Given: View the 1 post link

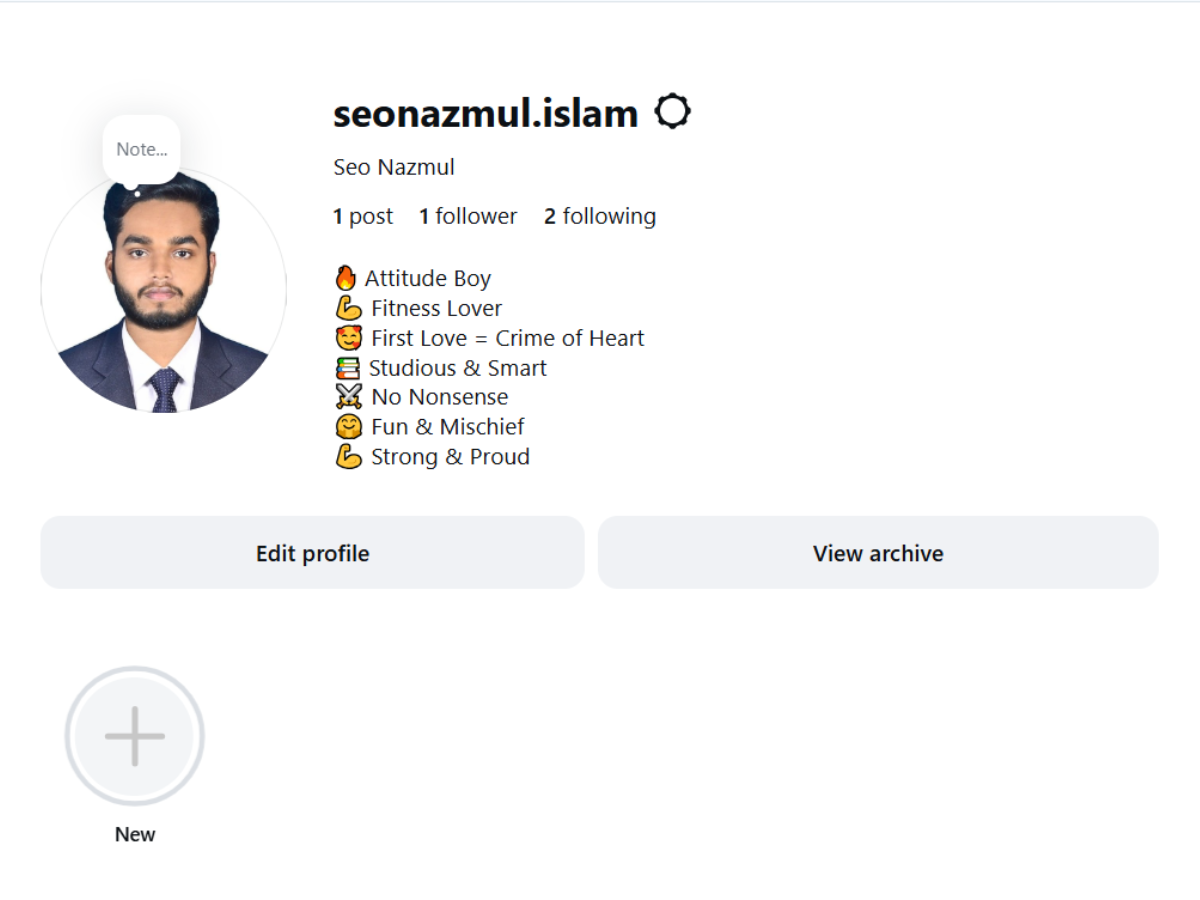Looking at the screenshot, I should pos(363,215).
